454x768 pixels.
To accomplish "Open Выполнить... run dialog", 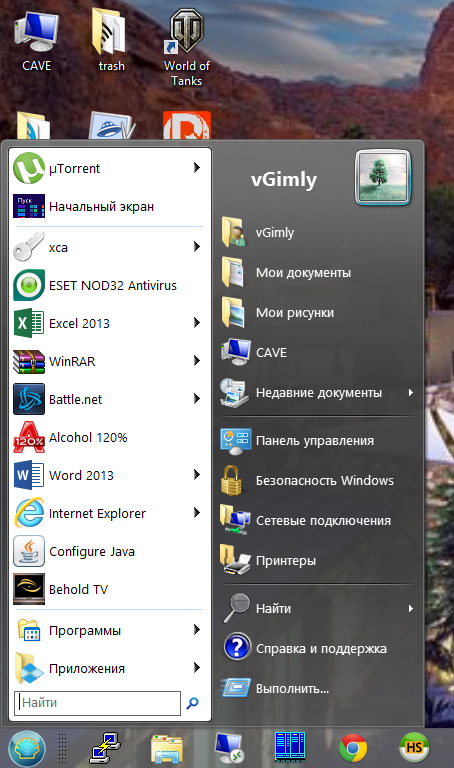I will click(318, 689).
